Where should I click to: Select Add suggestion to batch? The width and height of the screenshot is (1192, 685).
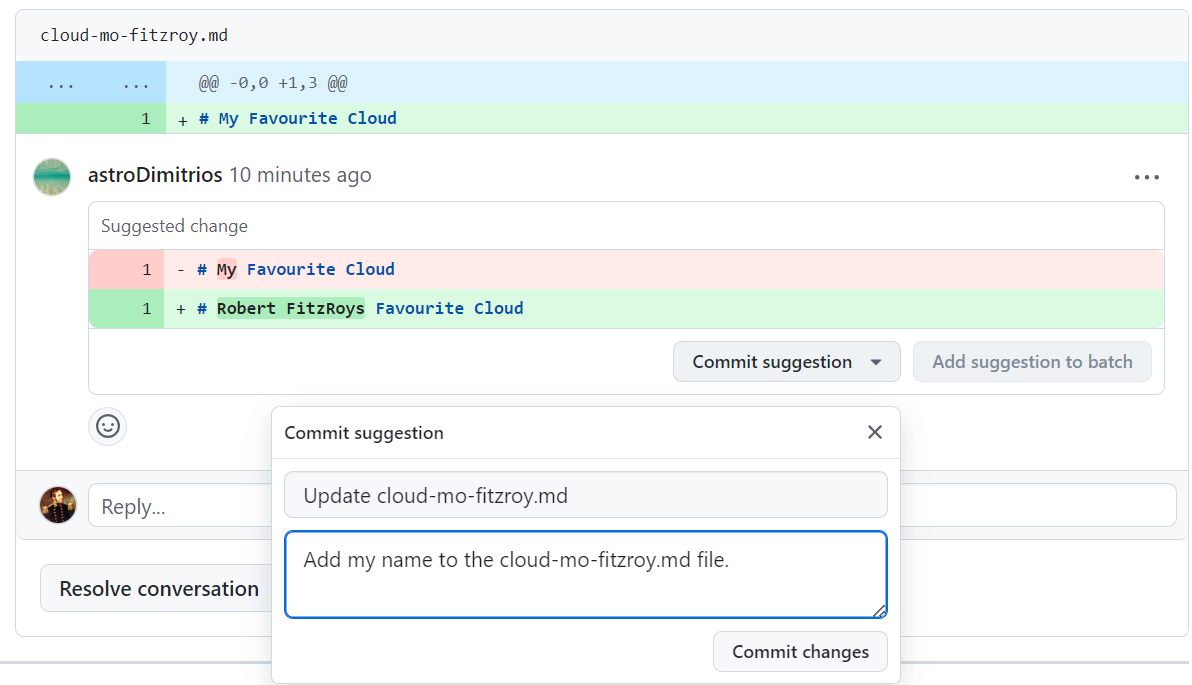[1032, 361]
